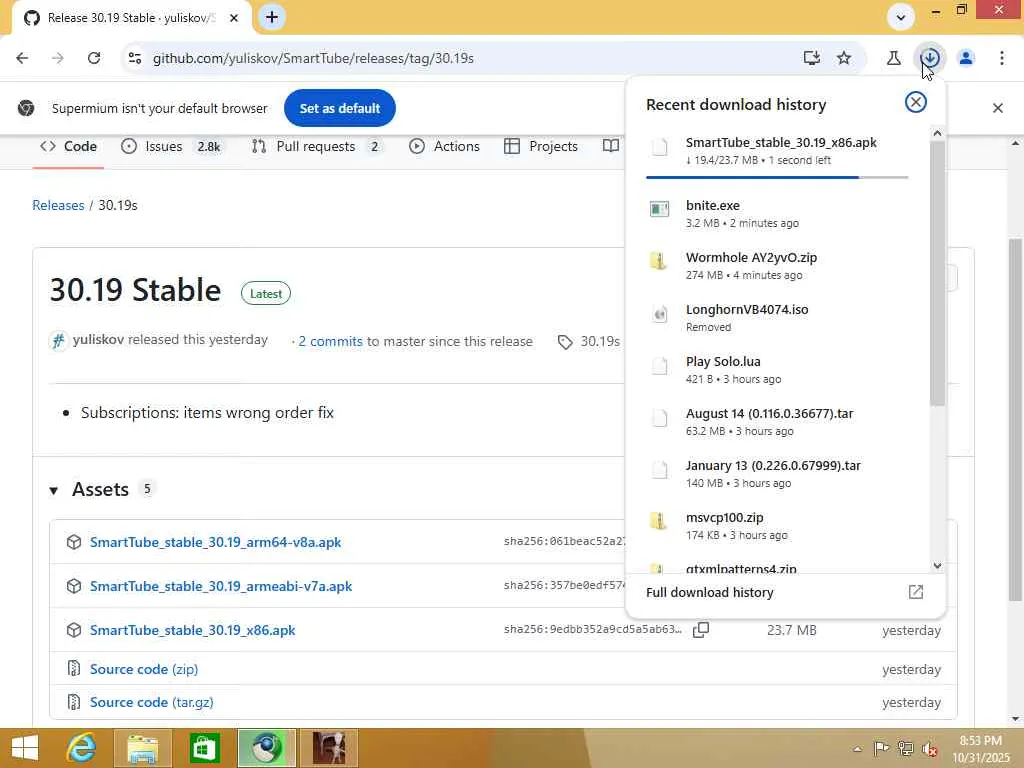Viewport: 1024px width, 768px height.
Task: Open the Actions tab
Action: point(445,146)
